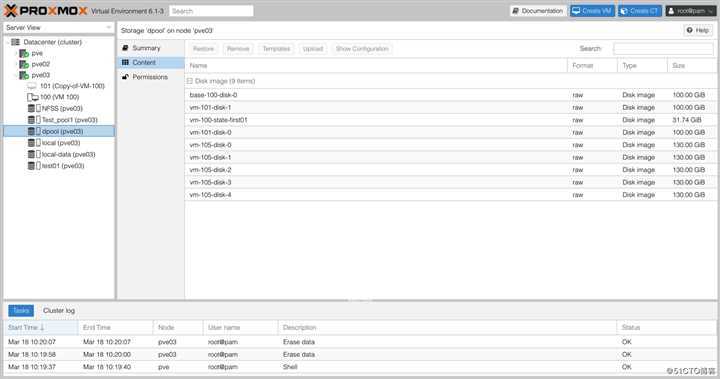Open the Summary tab
720x379 pixels.
(151, 48)
